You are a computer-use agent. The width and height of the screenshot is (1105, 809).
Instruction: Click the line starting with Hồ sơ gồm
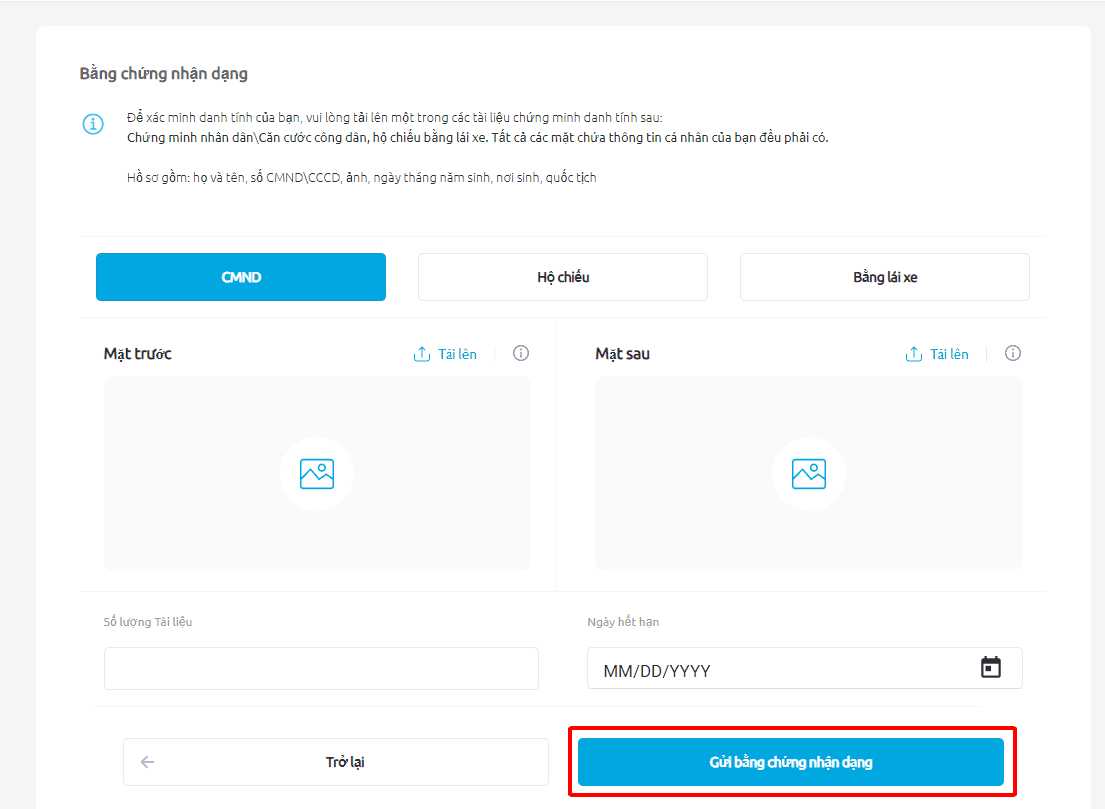click(x=362, y=178)
